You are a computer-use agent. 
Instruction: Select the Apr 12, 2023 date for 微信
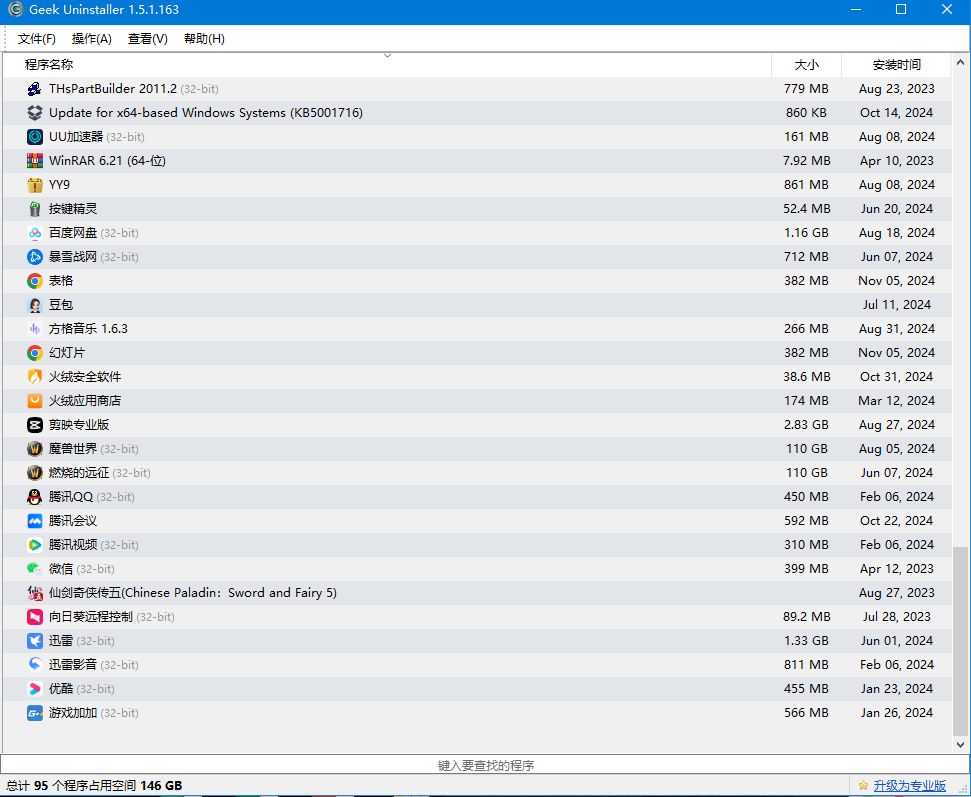(x=896, y=568)
